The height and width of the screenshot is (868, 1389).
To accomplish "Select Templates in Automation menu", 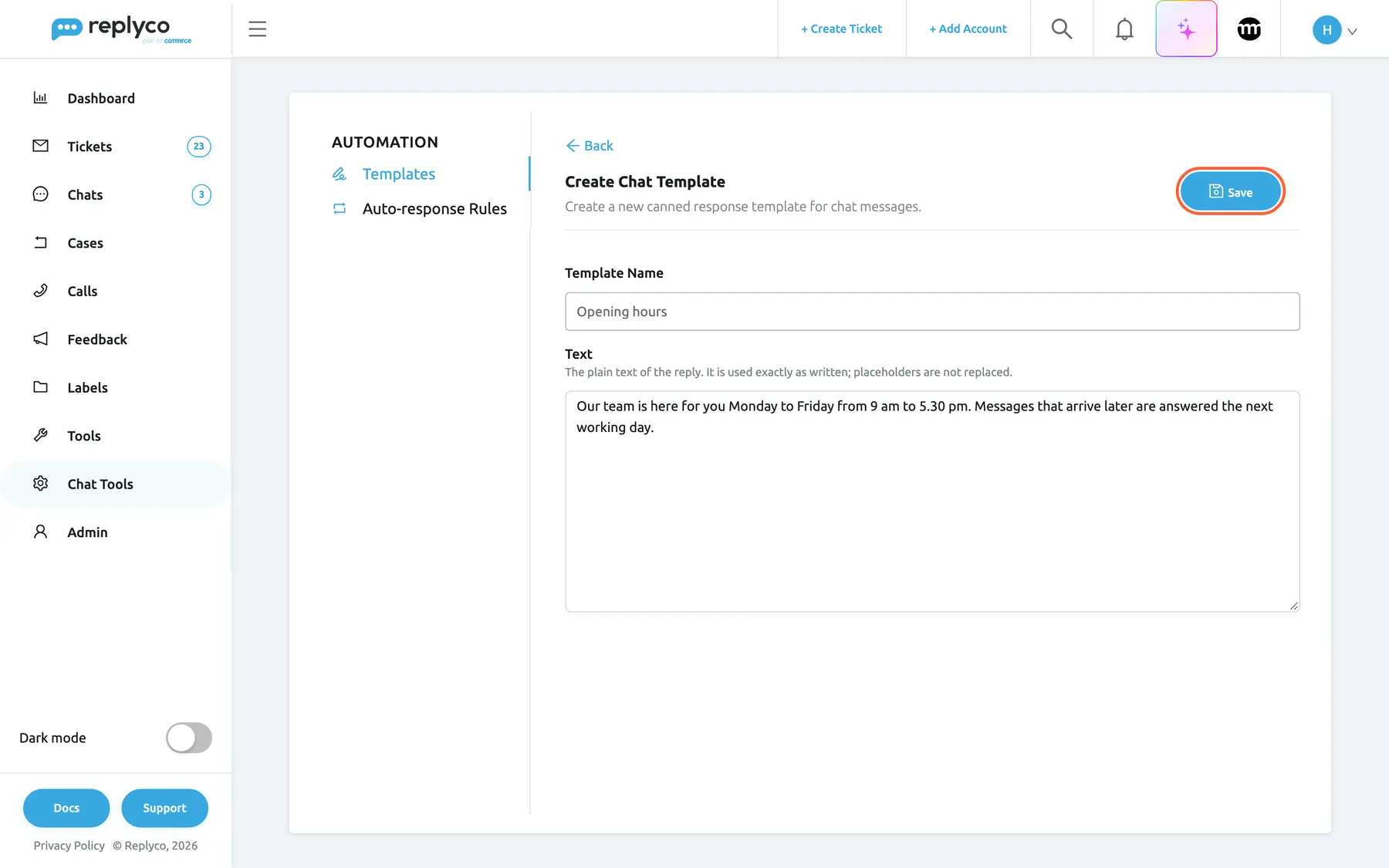I will [x=398, y=174].
